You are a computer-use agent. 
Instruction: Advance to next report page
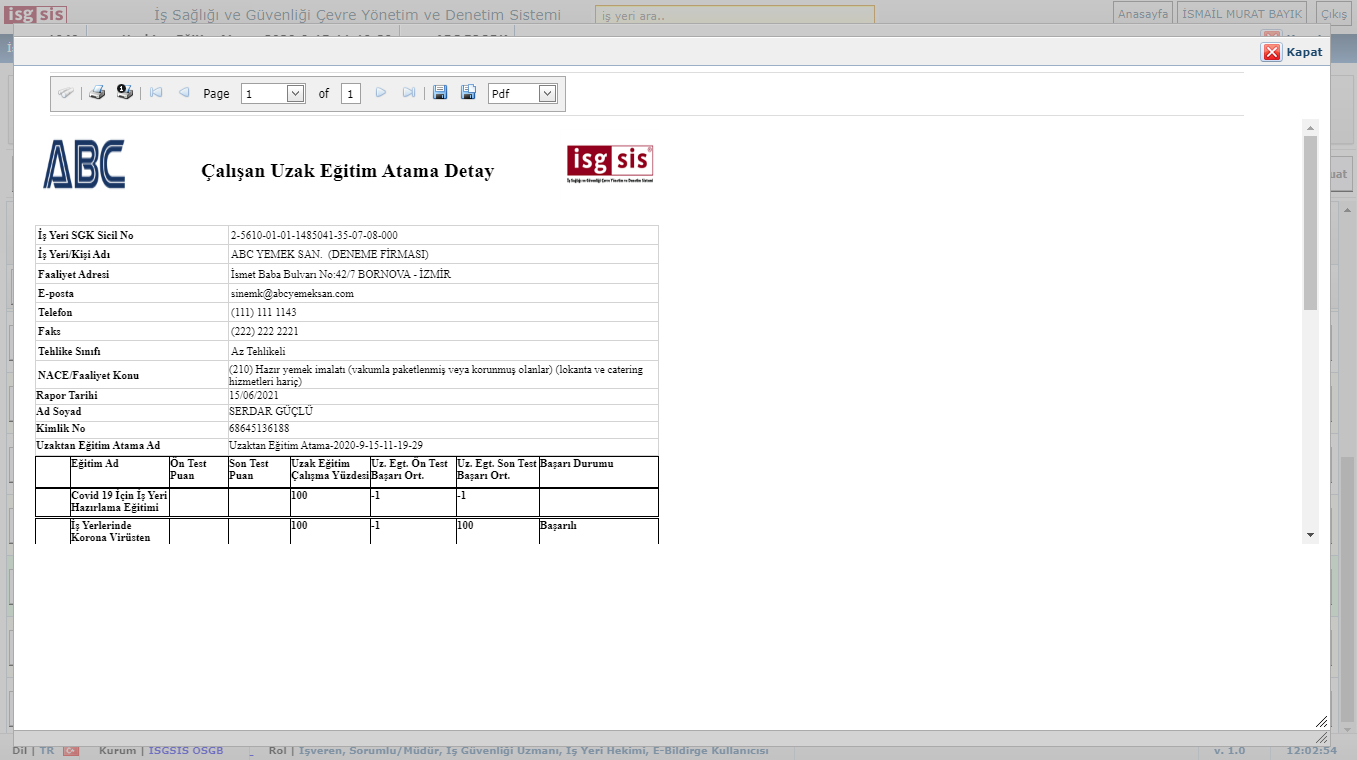(x=381, y=93)
